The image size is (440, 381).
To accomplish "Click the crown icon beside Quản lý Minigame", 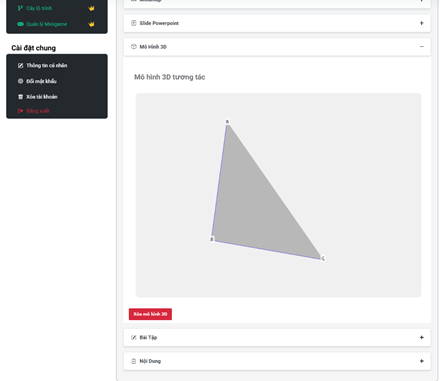I will [x=91, y=24].
